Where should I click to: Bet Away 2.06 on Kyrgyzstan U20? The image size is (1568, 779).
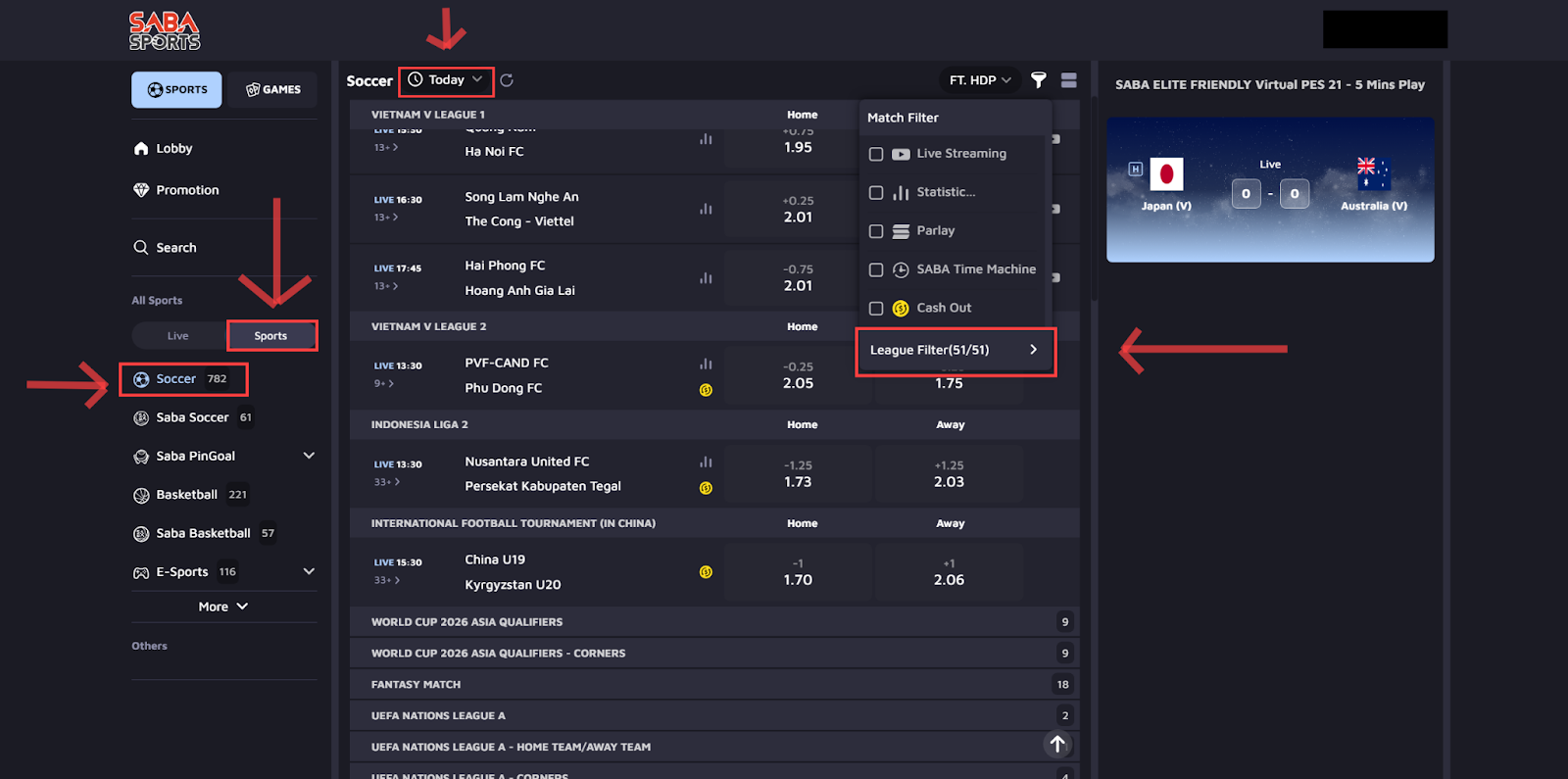point(949,572)
